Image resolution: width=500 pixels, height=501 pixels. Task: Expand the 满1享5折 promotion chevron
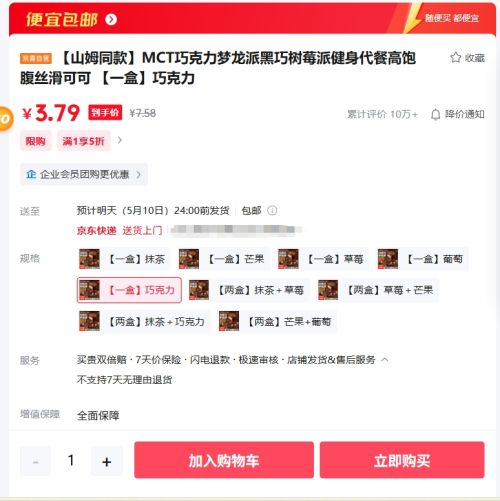[119, 140]
